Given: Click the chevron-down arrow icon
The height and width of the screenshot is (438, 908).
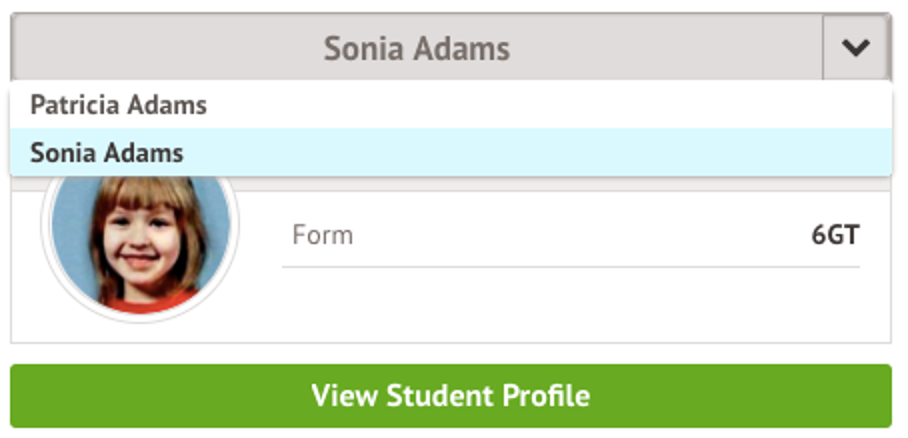Looking at the screenshot, I should (x=855, y=48).
